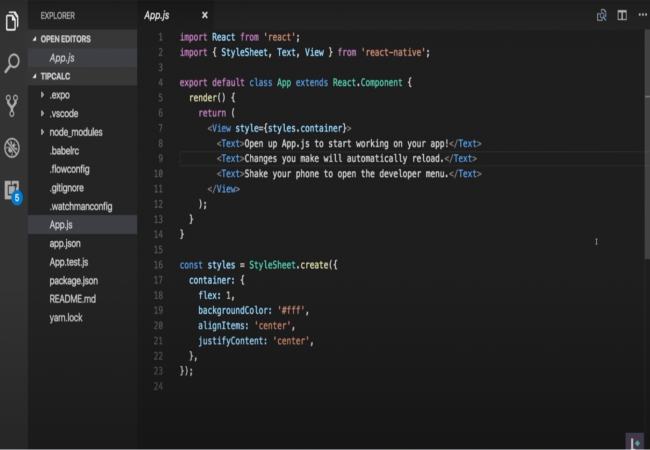Open the More Actions ellipsis menu
This screenshot has height=450, width=650.
click(641, 15)
